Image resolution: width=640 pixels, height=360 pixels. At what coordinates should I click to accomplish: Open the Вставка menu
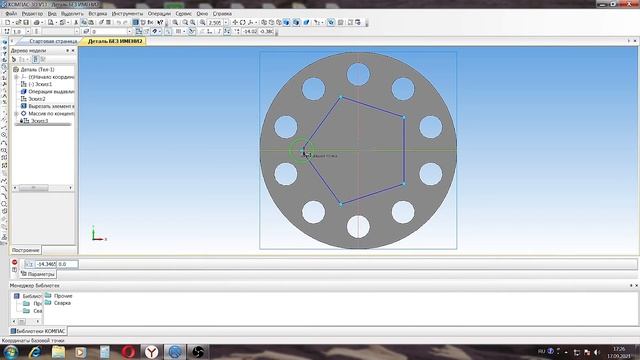click(98, 13)
